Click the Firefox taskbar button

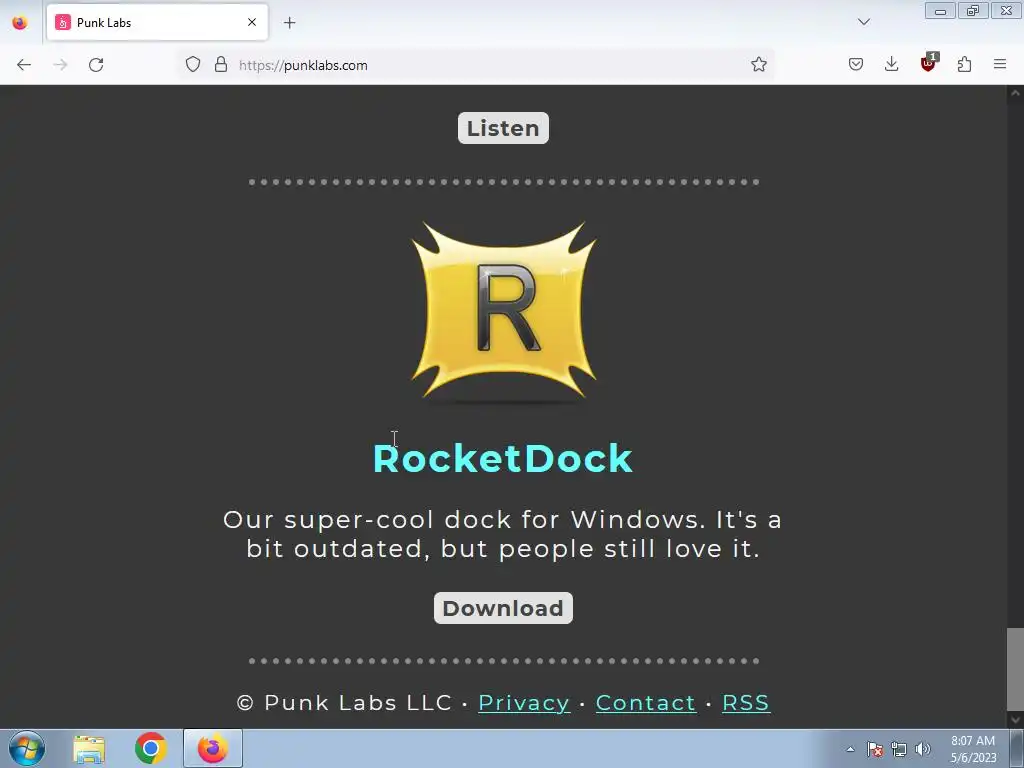coord(213,748)
